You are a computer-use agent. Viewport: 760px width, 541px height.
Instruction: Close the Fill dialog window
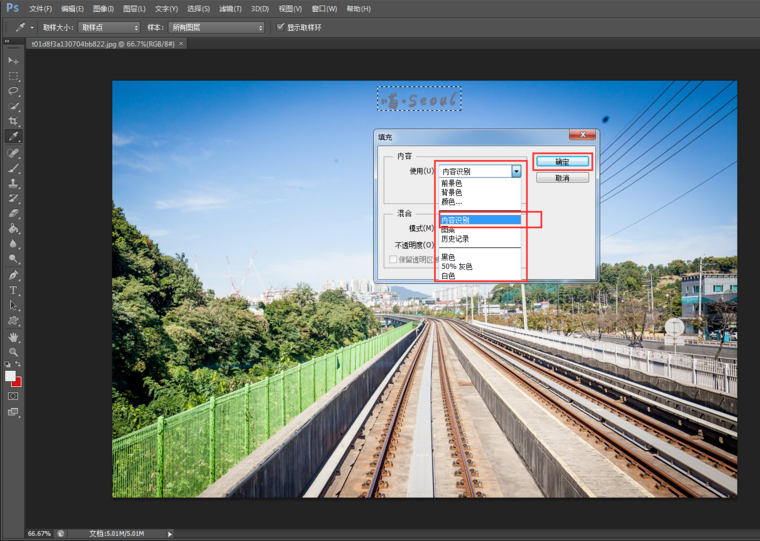583,135
